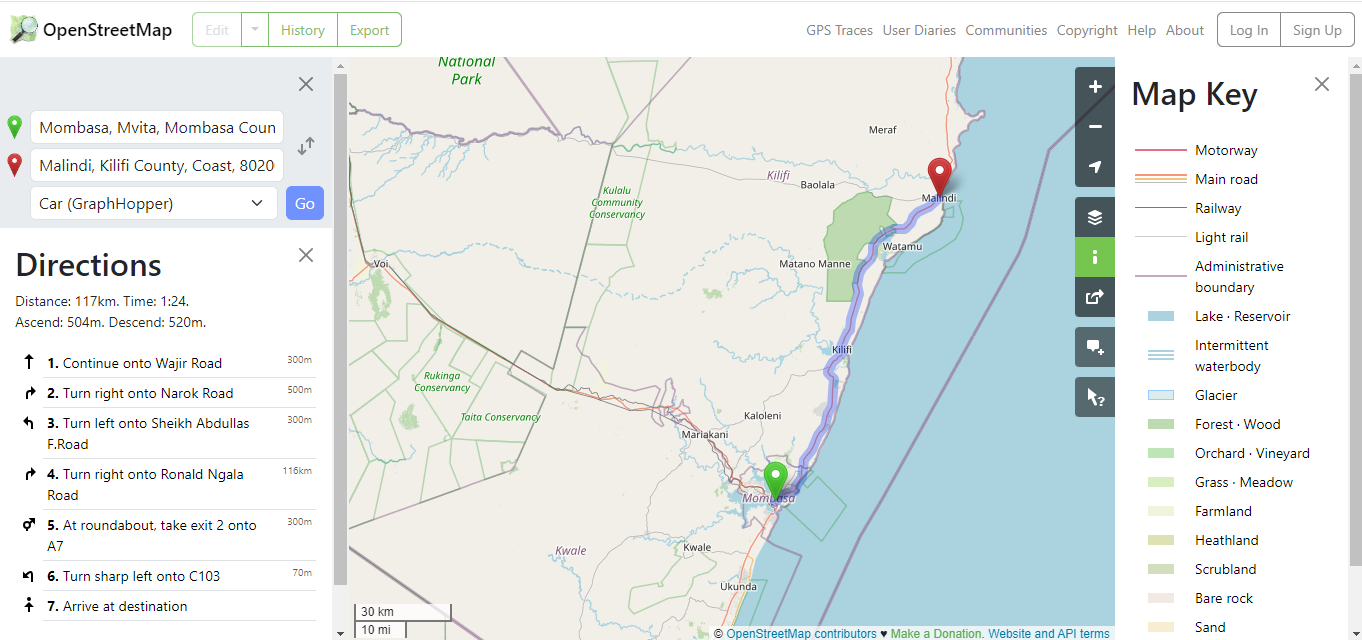Click the To field containing Malindi
The height and width of the screenshot is (640, 1362).
(157, 165)
